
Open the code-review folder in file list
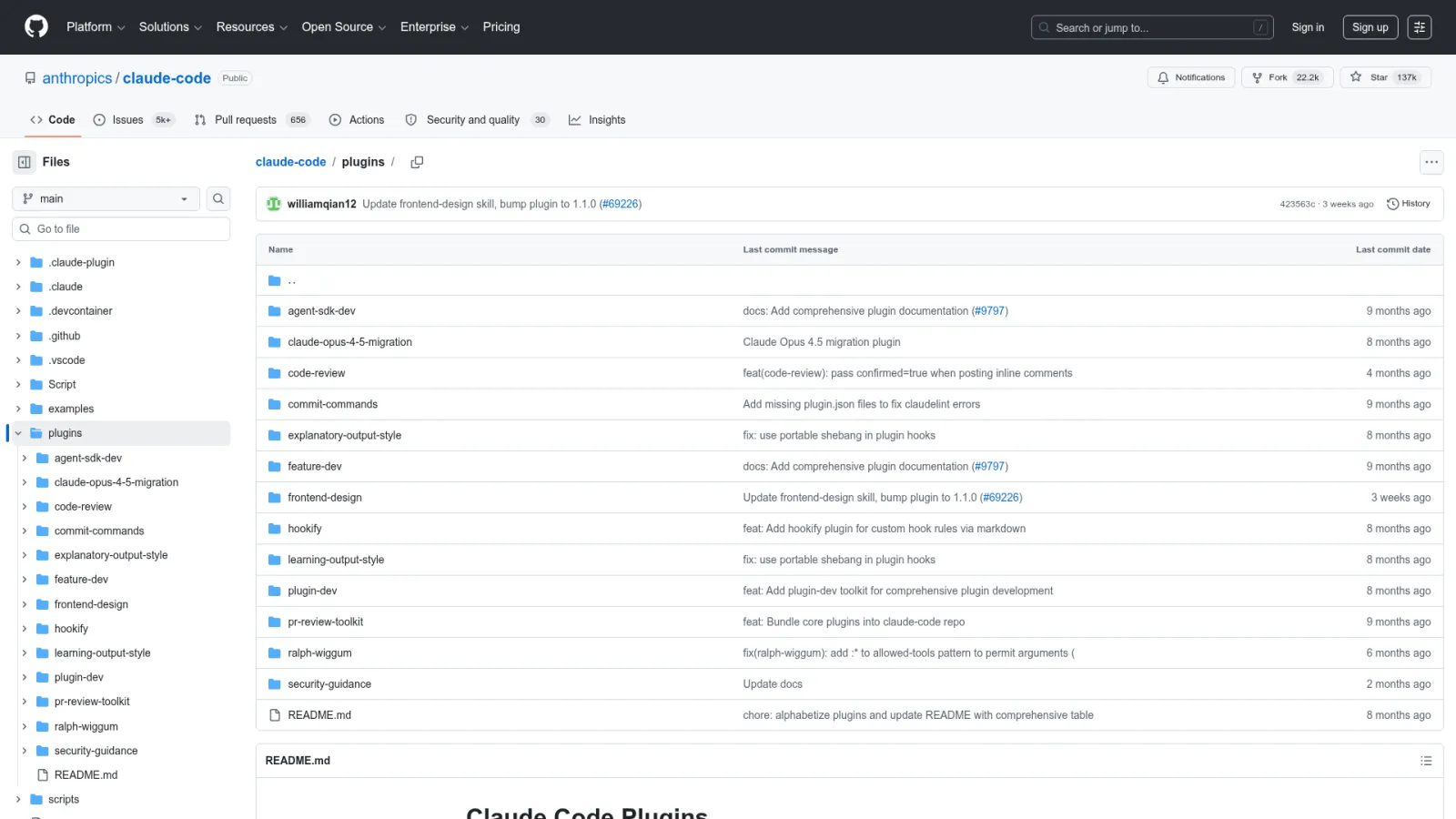317,373
